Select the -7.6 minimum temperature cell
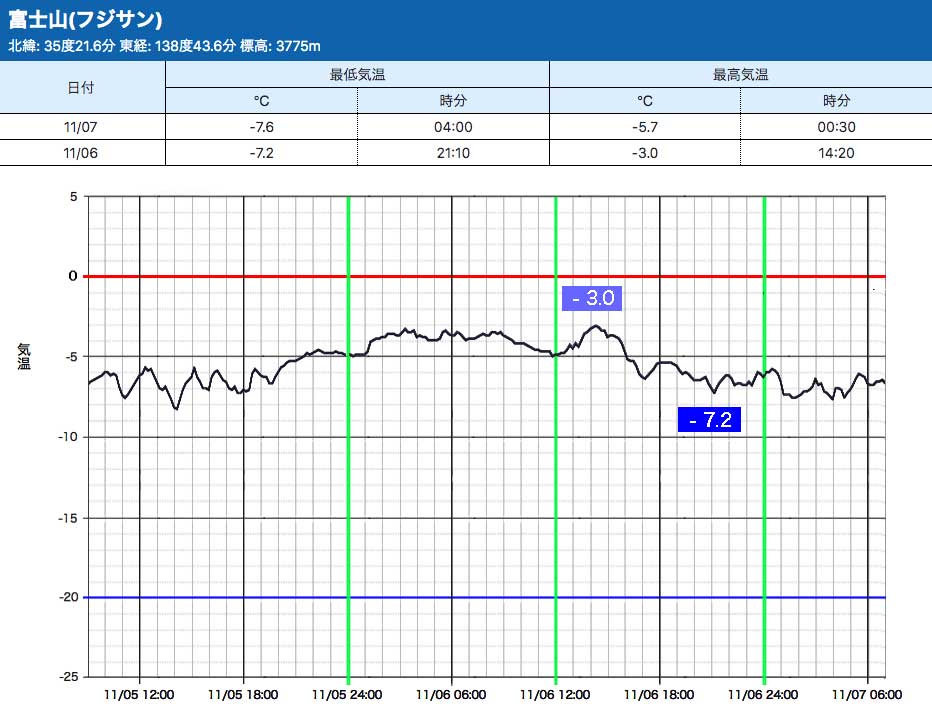This screenshot has height=724, width=932. [x=260, y=127]
